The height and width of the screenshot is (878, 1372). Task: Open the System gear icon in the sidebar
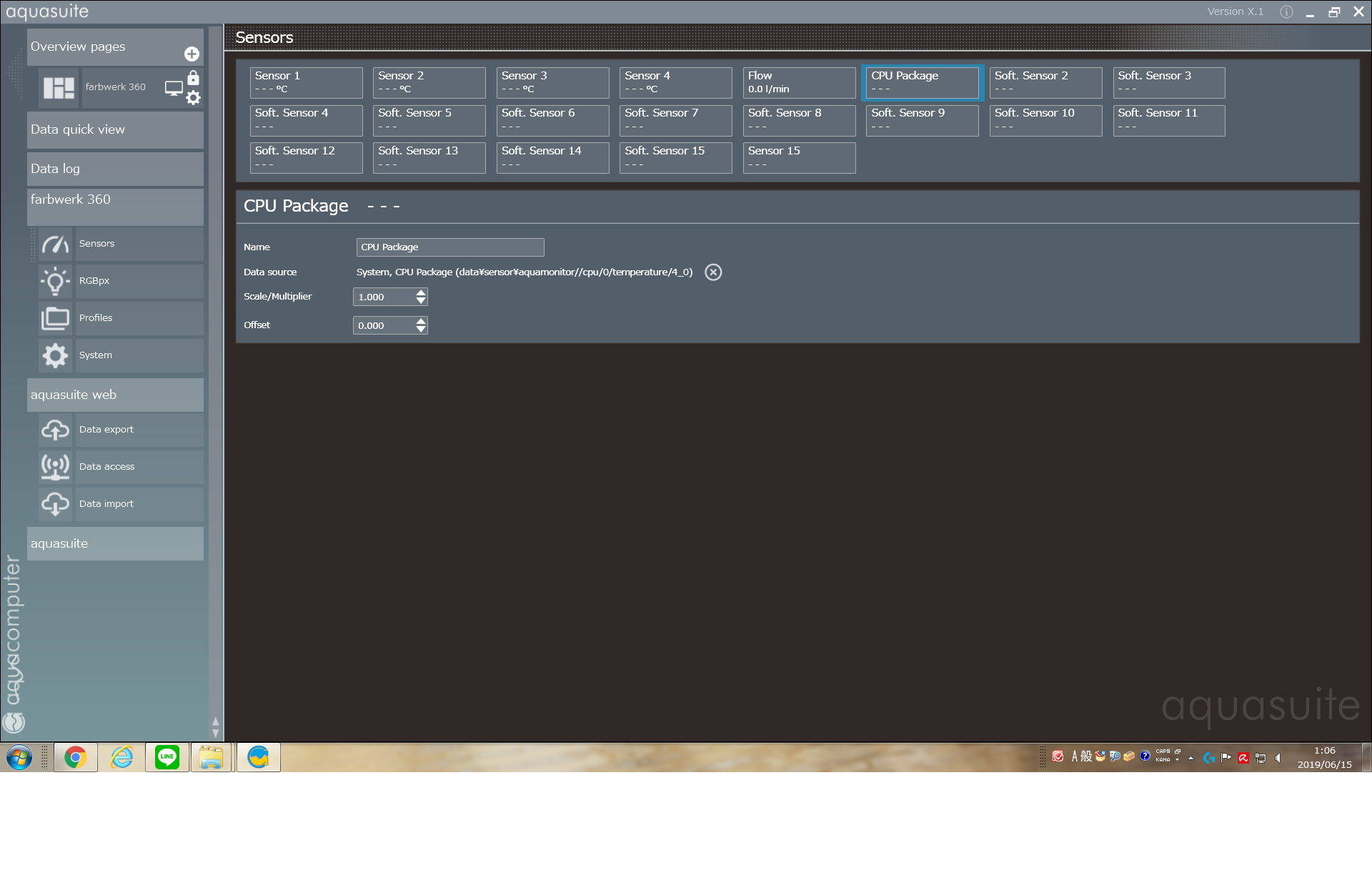point(55,355)
